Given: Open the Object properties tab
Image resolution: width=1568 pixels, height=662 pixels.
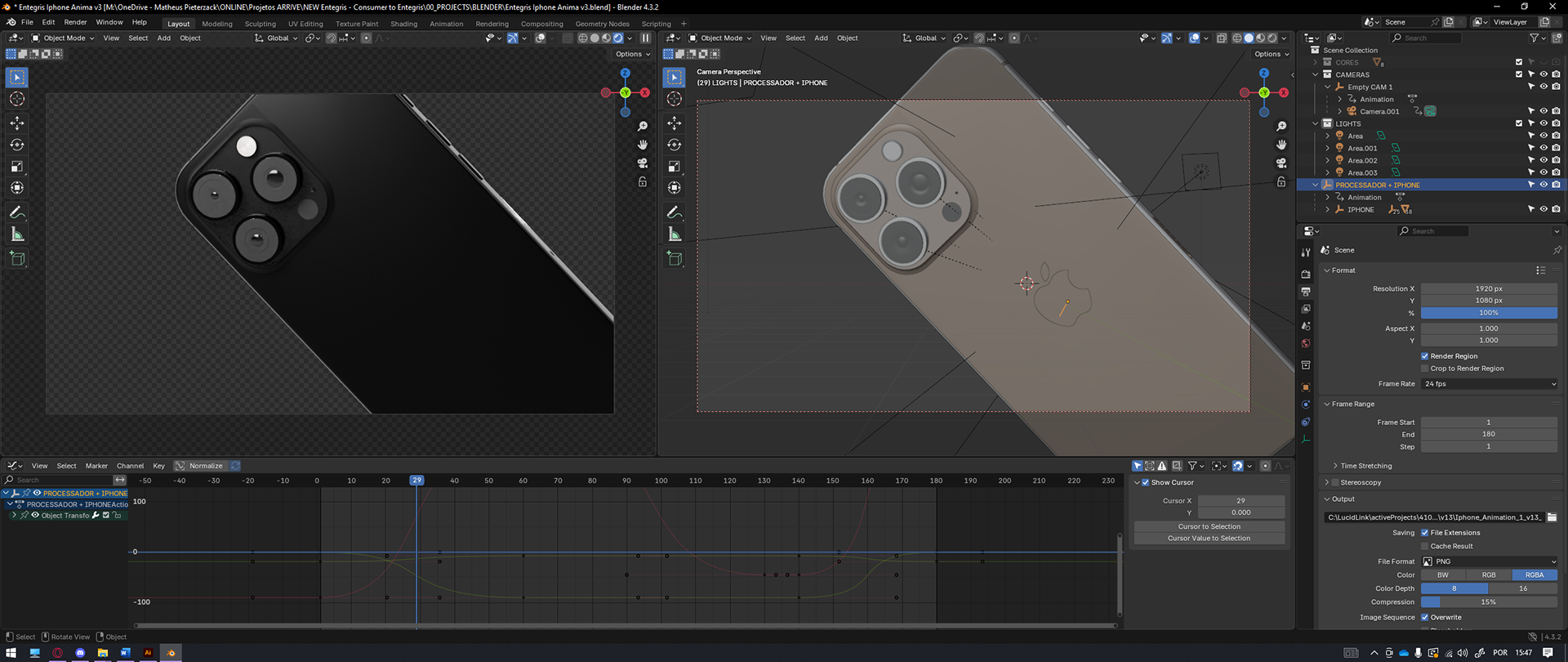Looking at the screenshot, I should click(1306, 387).
